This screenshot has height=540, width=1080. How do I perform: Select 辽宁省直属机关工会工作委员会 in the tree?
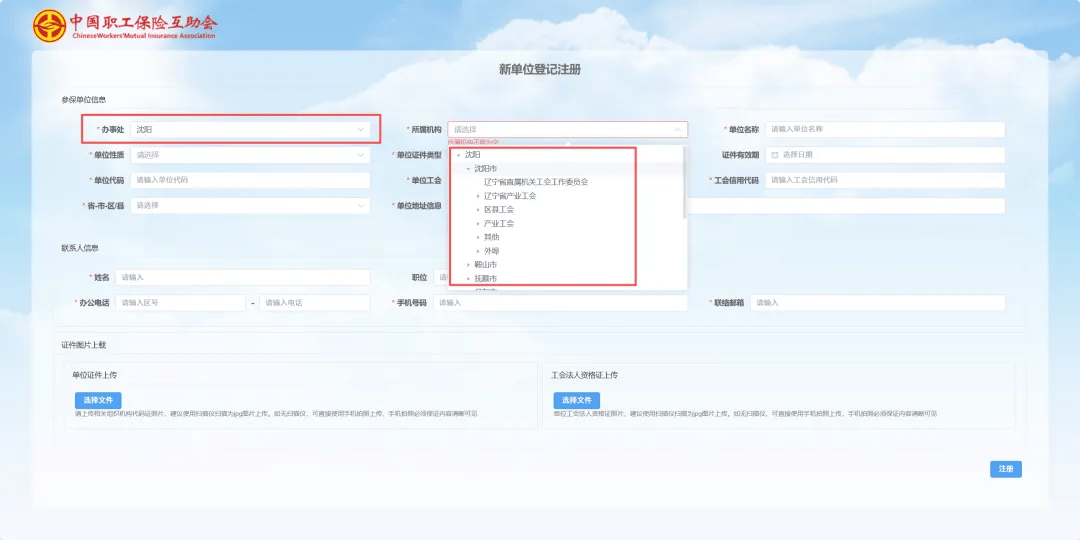point(536,182)
